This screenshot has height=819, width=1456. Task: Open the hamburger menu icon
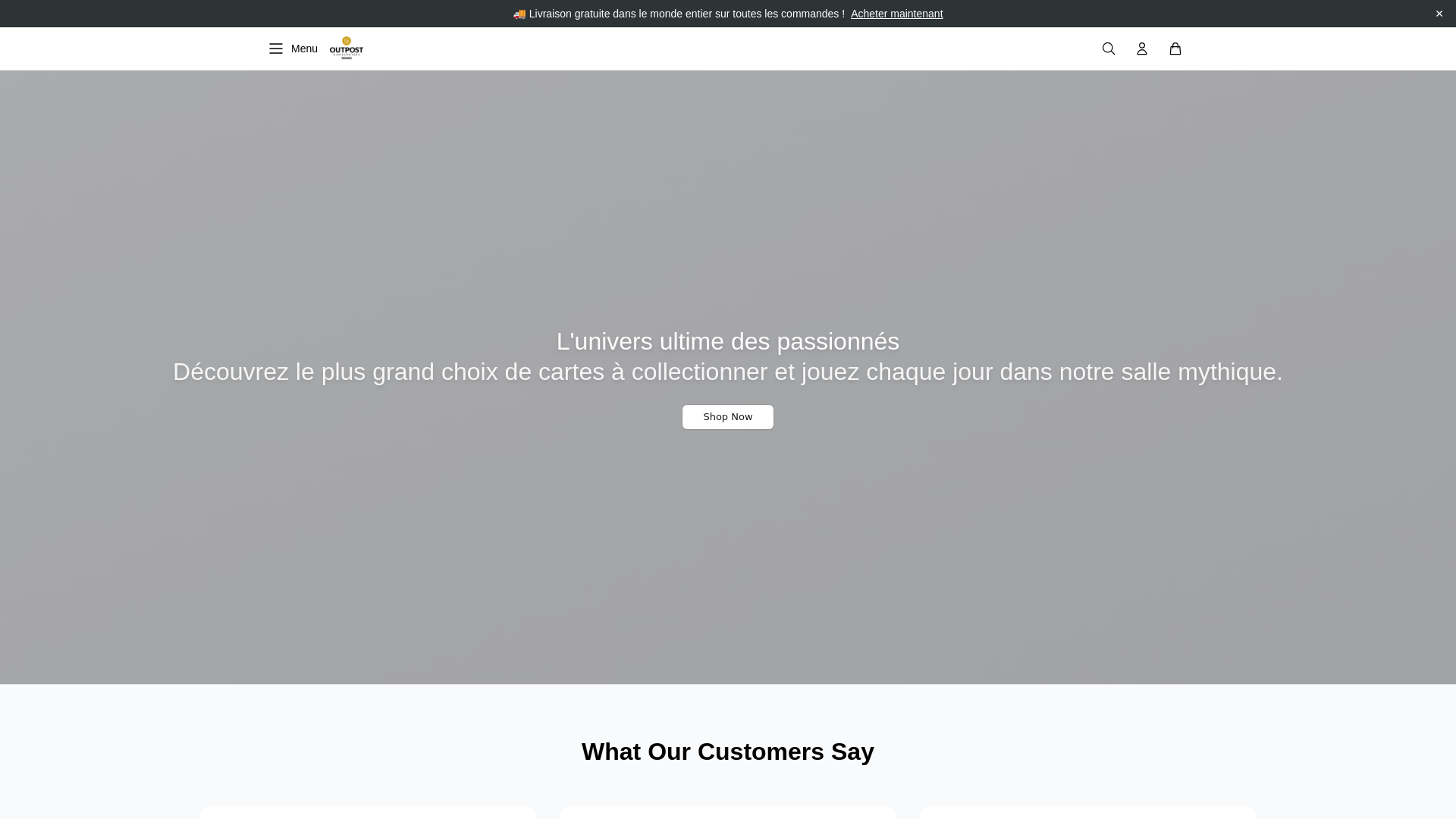click(276, 49)
